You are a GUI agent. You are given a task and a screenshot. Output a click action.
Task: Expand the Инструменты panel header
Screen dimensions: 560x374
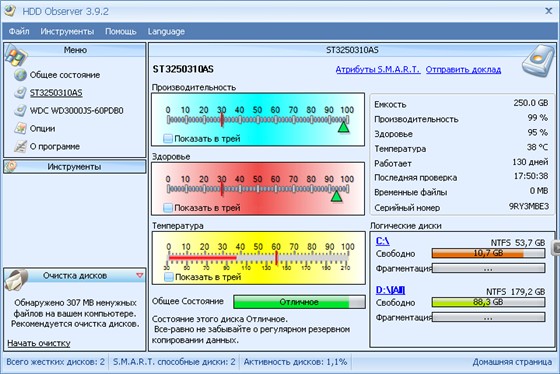75,167
